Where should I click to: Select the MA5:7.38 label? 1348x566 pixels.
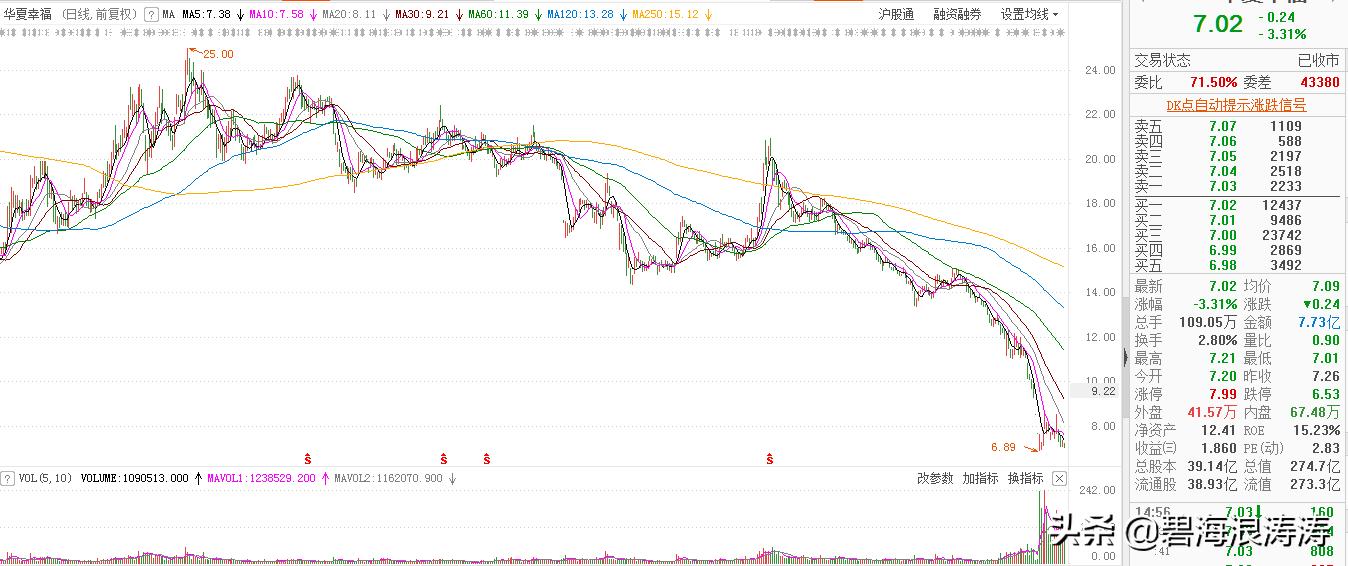(x=207, y=15)
